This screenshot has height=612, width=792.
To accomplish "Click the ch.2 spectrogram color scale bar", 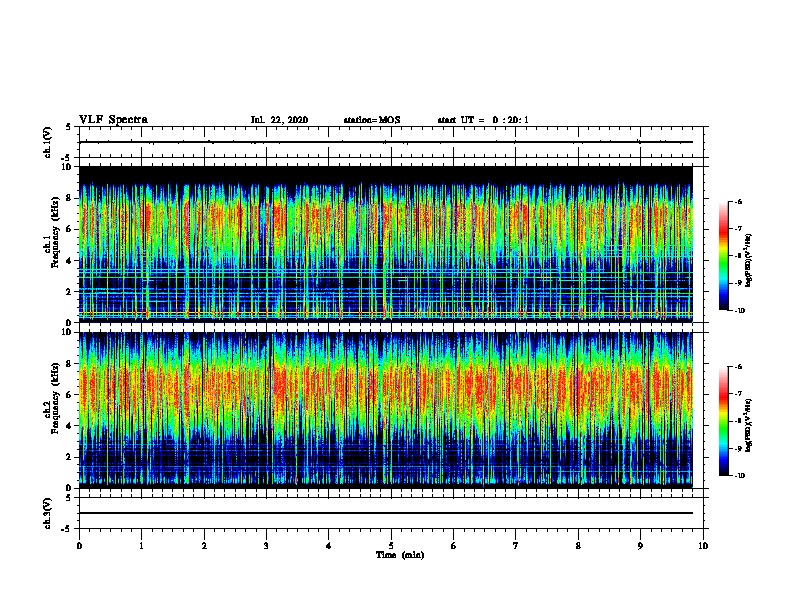I will (724, 421).
